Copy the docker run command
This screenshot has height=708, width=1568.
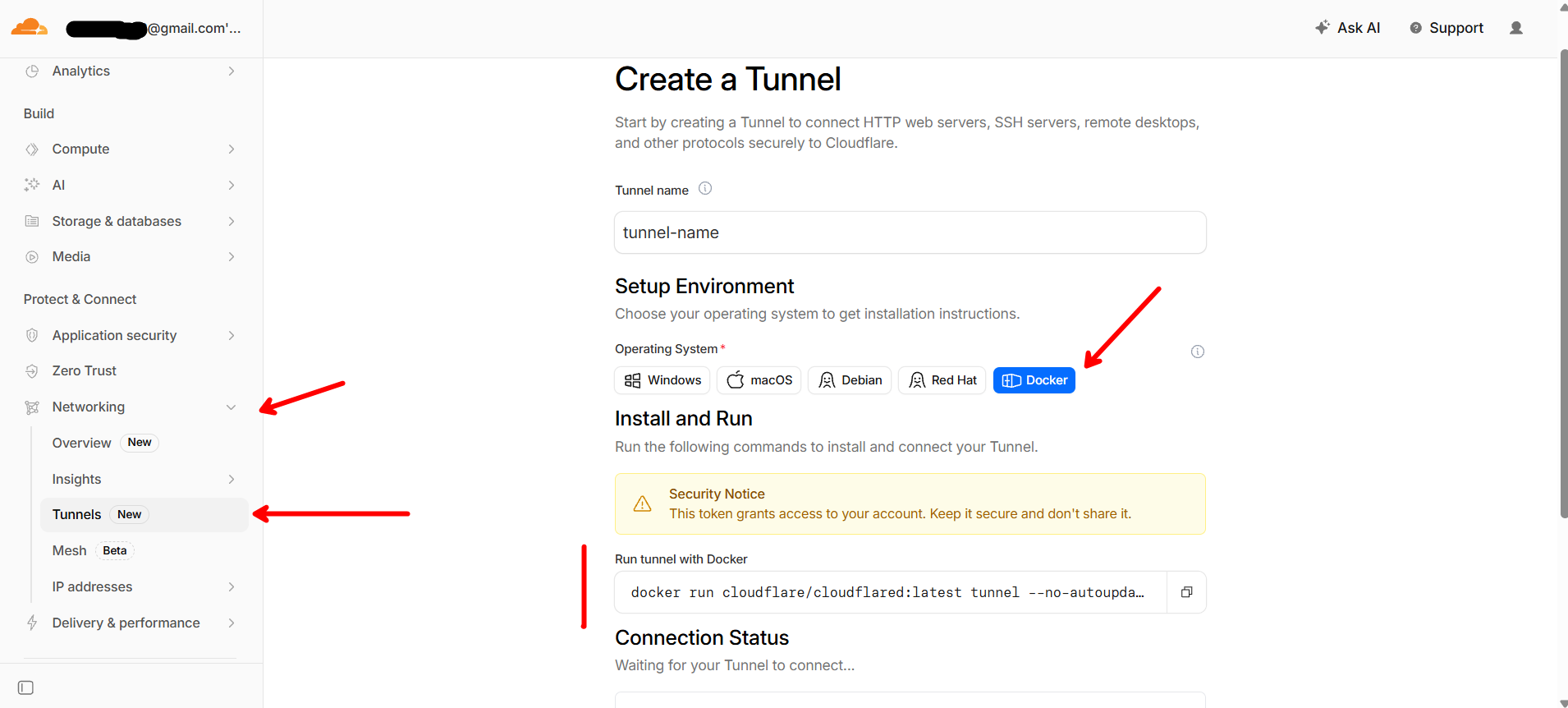(1186, 592)
